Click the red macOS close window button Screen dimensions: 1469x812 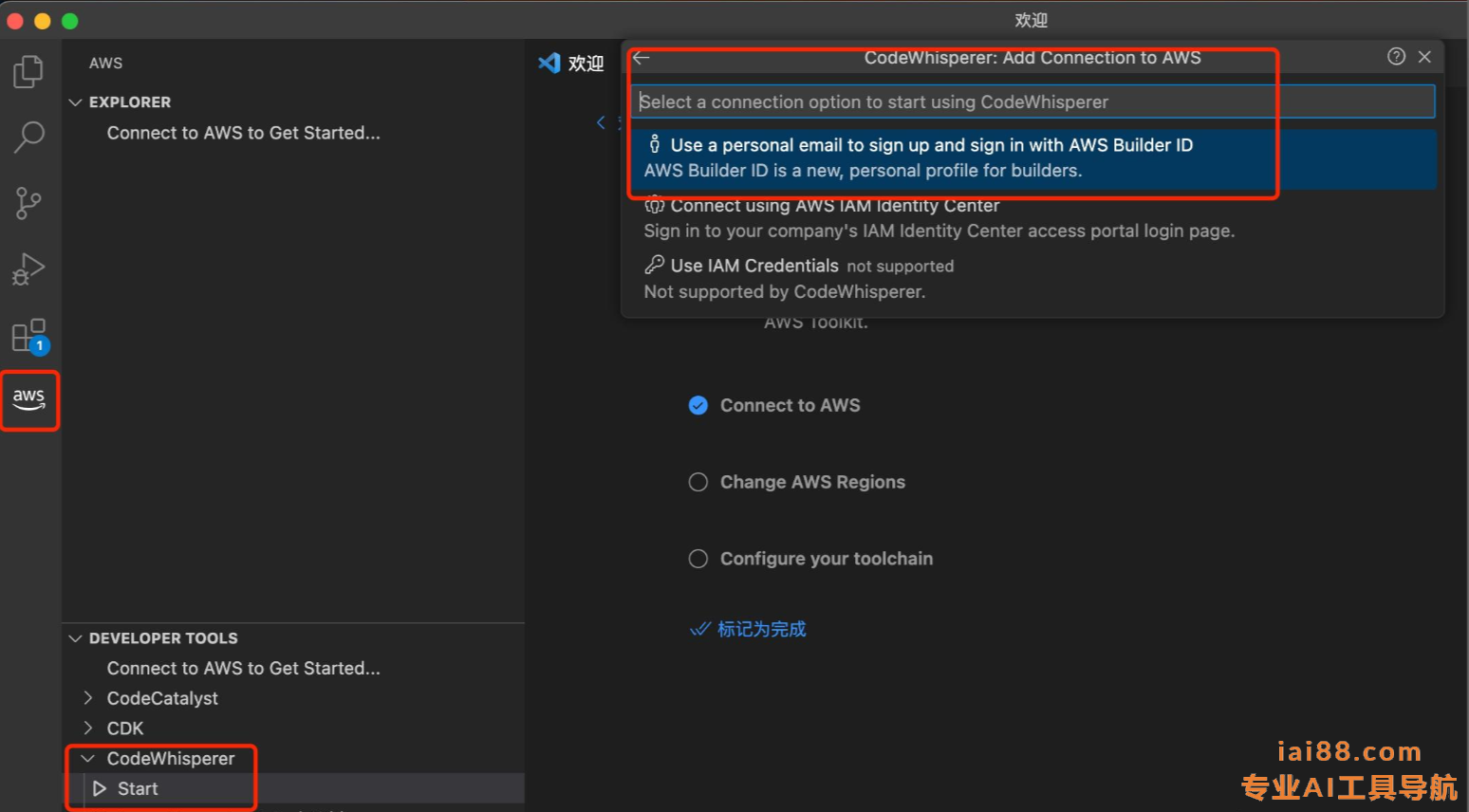click(x=15, y=21)
